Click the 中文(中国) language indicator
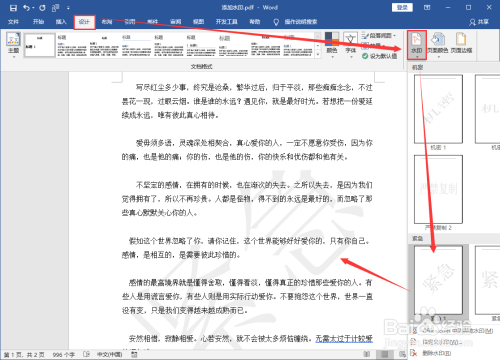This screenshot has width=500, height=360. click(x=109, y=355)
